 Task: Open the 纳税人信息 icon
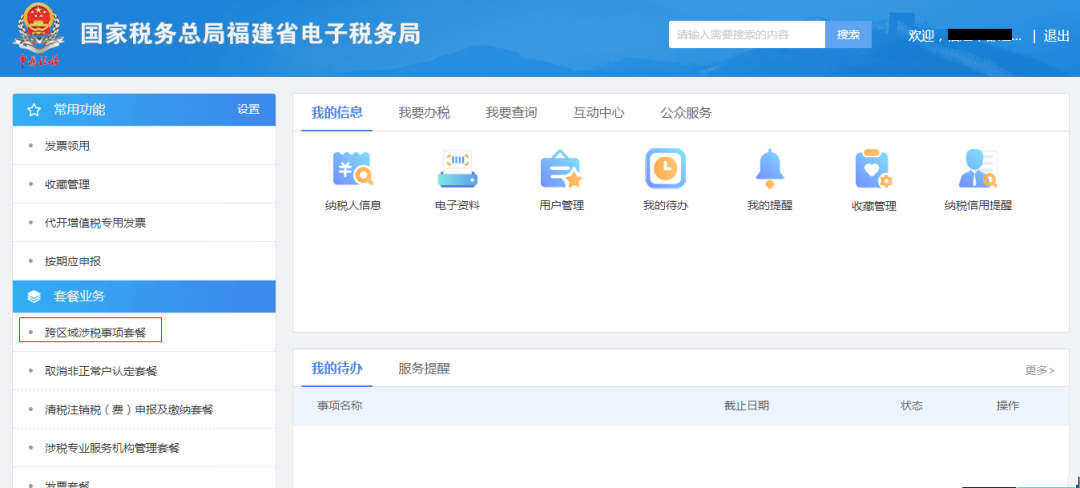pyautogui.click(x=353, y=169)
